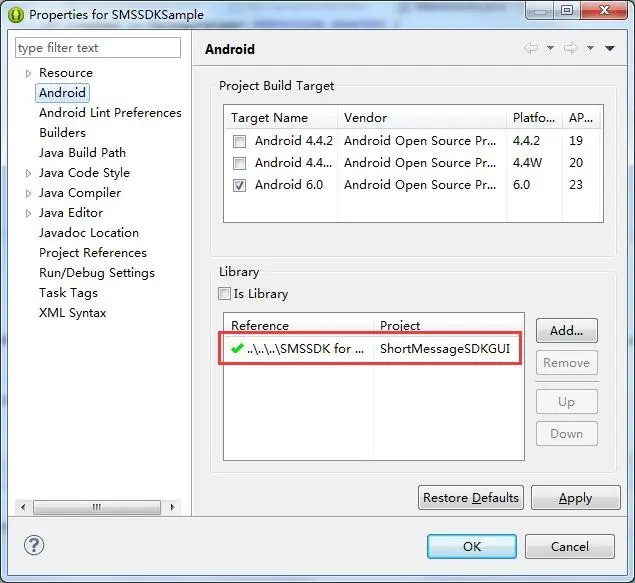Click the Reference column header
The image size is (635, 583).
pos(298,325)
